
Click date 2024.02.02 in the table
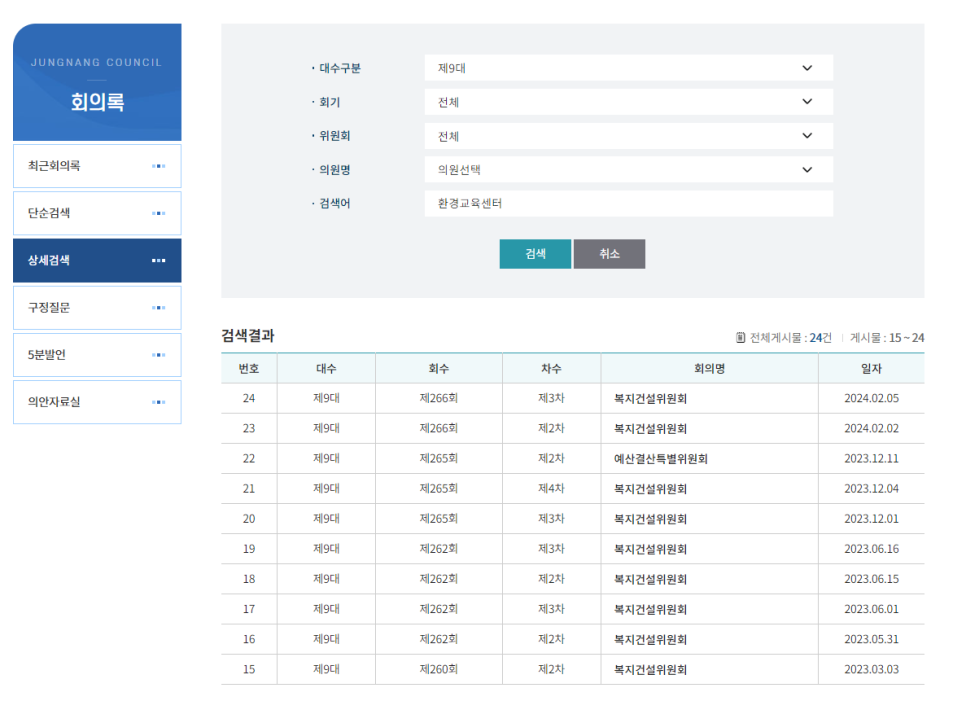871,429
